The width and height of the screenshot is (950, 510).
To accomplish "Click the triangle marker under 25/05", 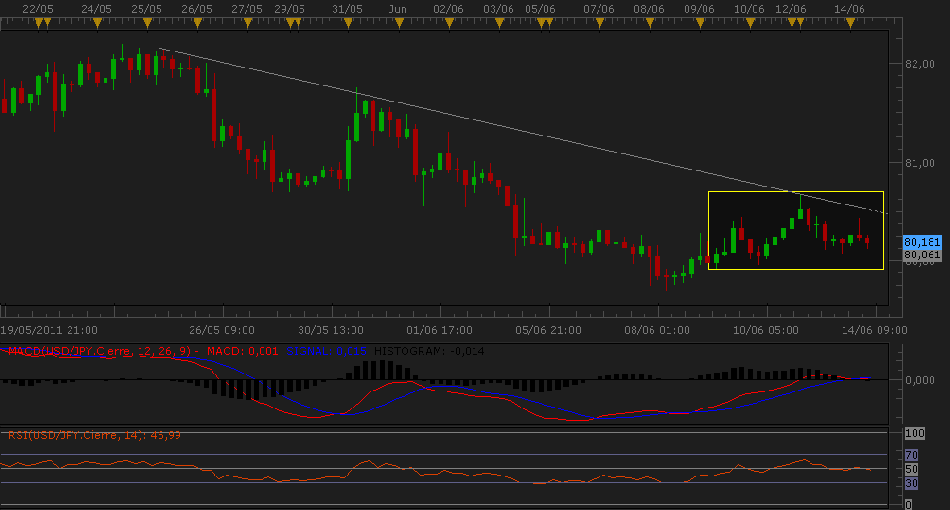I will coord(147,23).
